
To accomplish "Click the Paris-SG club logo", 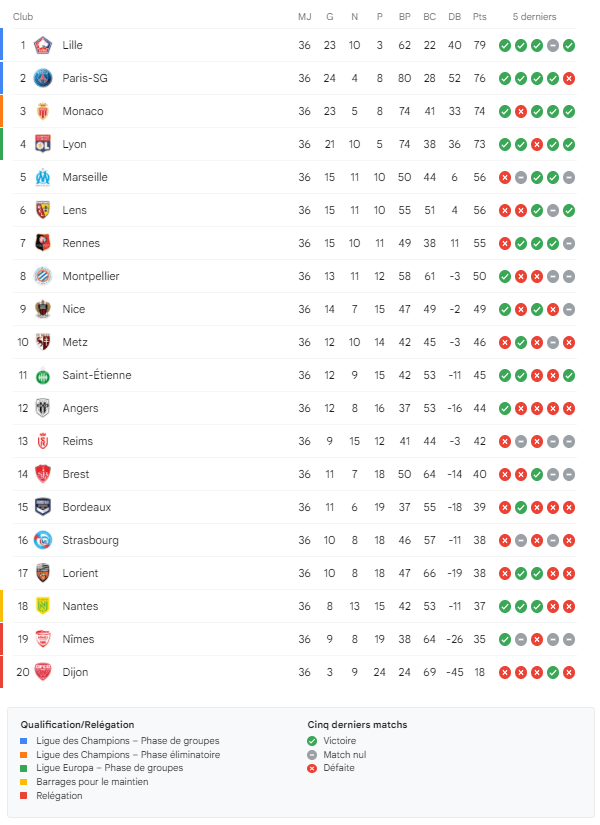I will [x=43, y=78].
